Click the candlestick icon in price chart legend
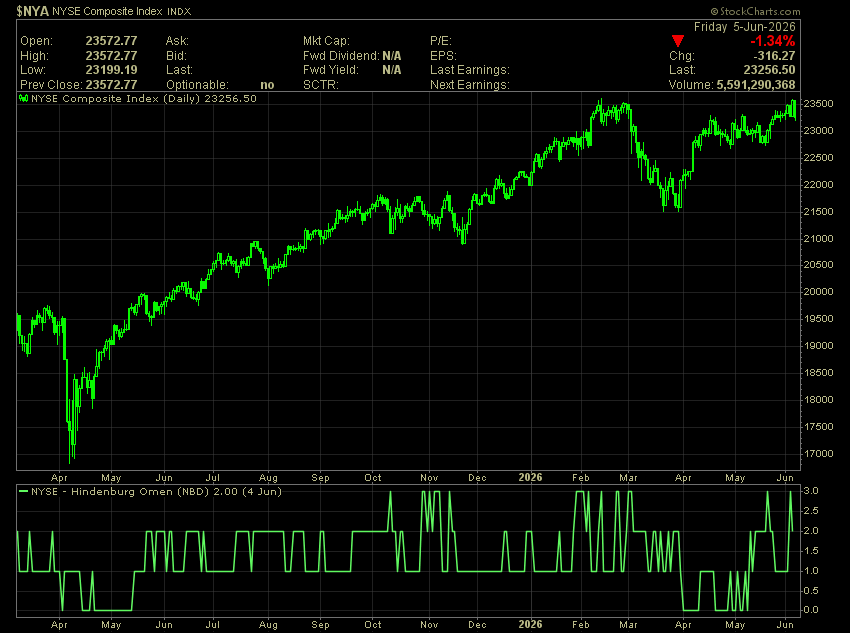850x633 pixels. [23, 99]
